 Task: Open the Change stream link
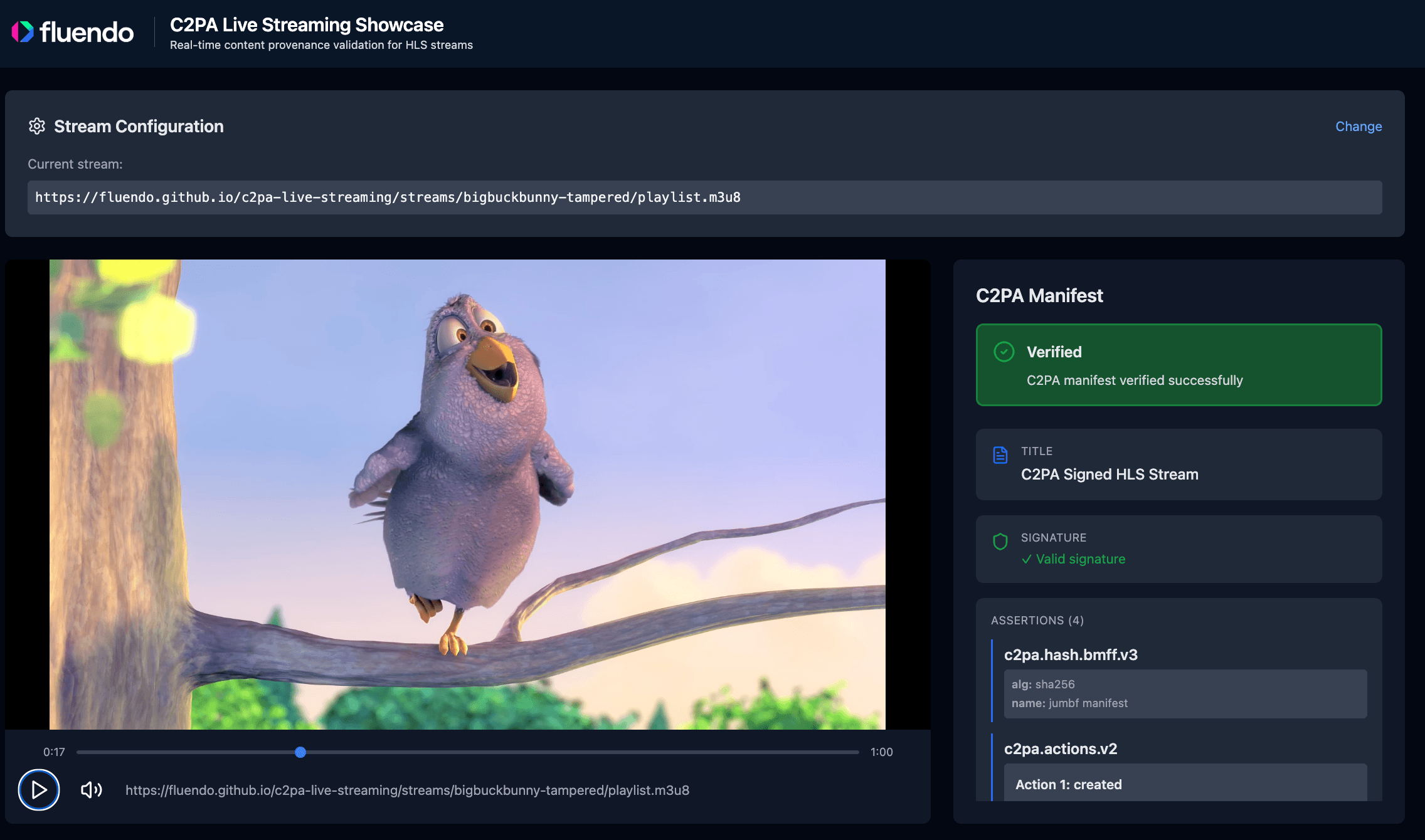tap(1359, 126)
